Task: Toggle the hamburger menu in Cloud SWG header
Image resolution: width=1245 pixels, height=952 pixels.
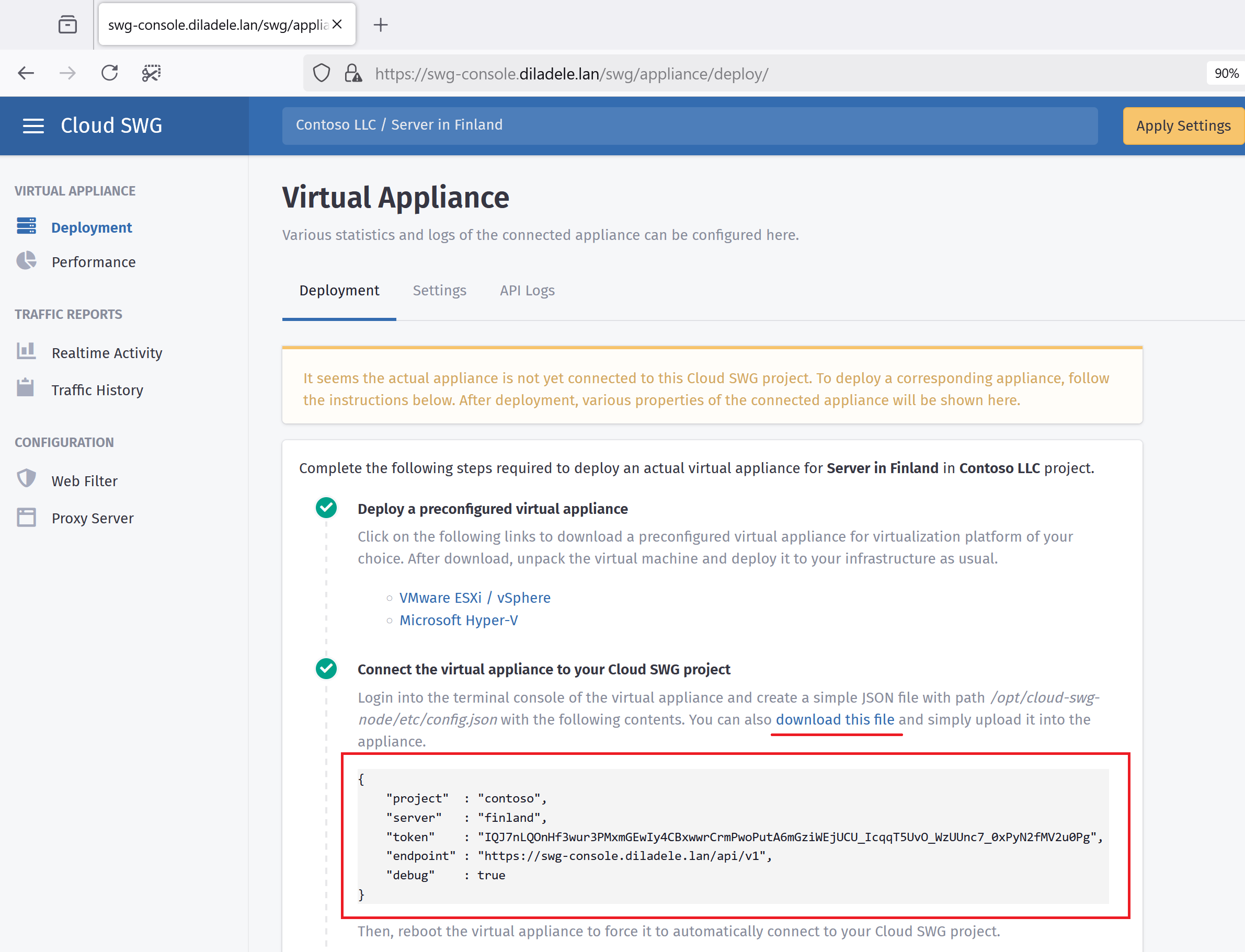Action: point(33,126)
